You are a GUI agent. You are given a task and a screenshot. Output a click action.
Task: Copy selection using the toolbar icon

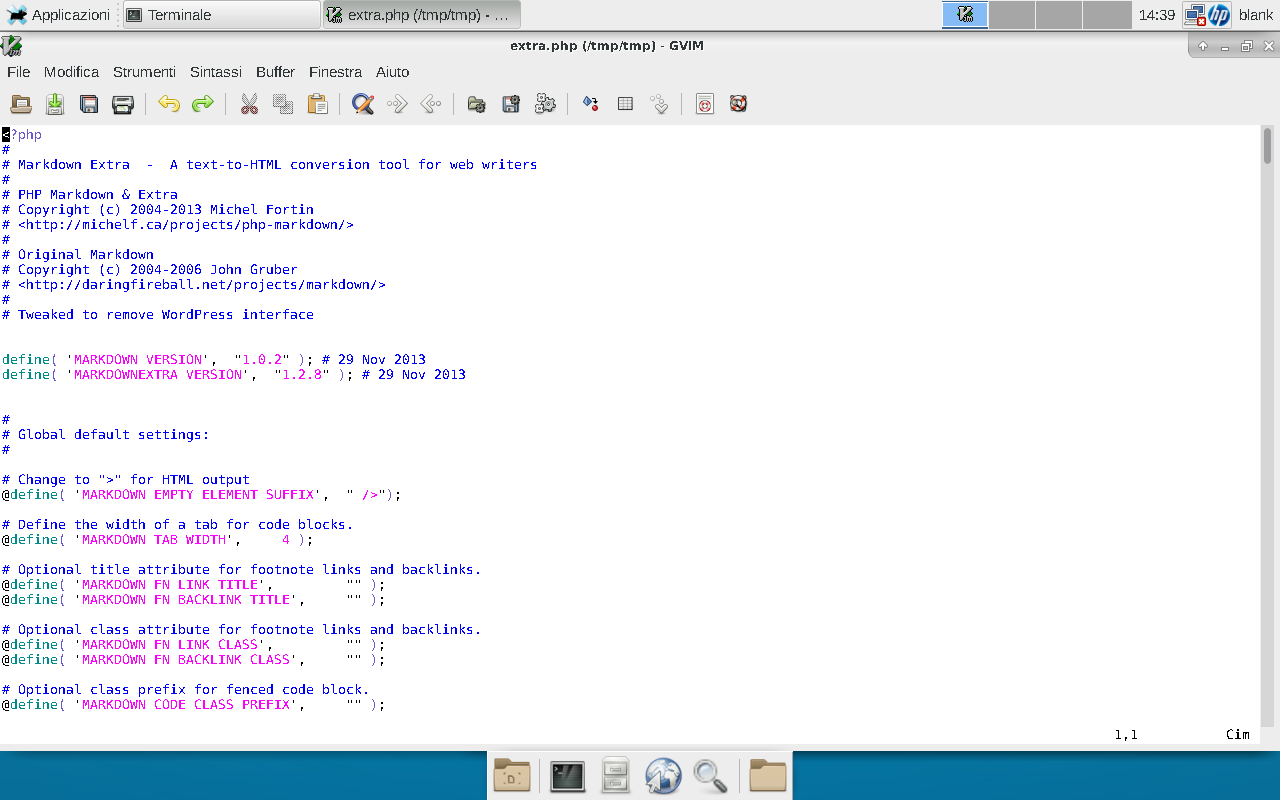(283, 104)
